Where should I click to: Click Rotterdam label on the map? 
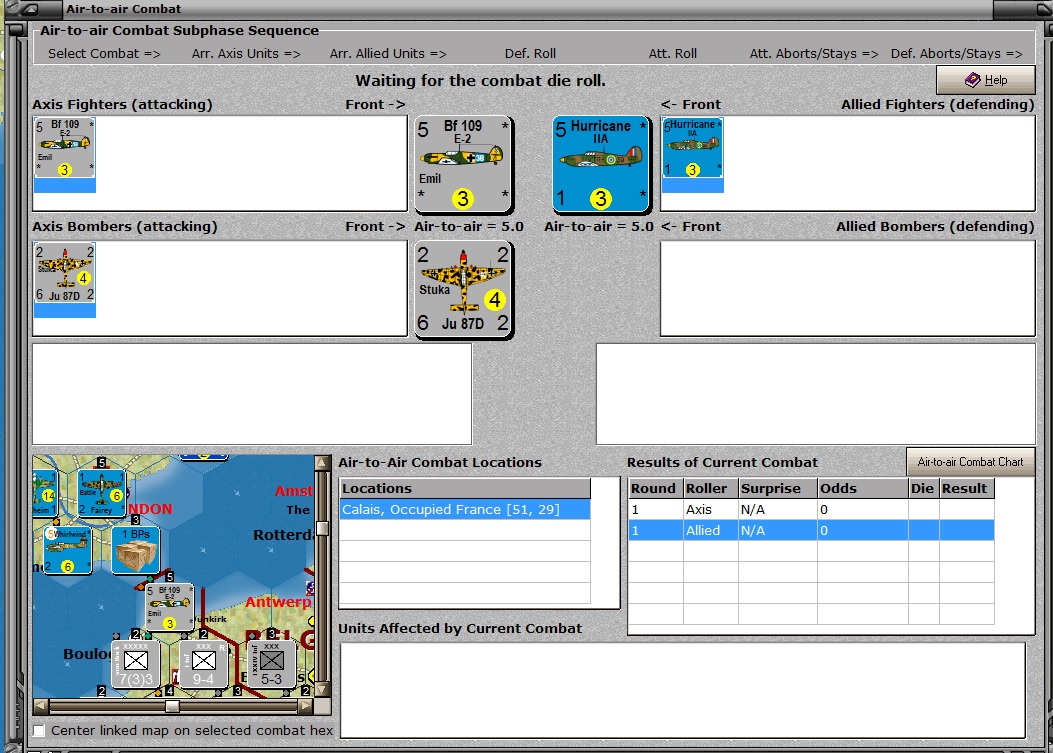283,535
